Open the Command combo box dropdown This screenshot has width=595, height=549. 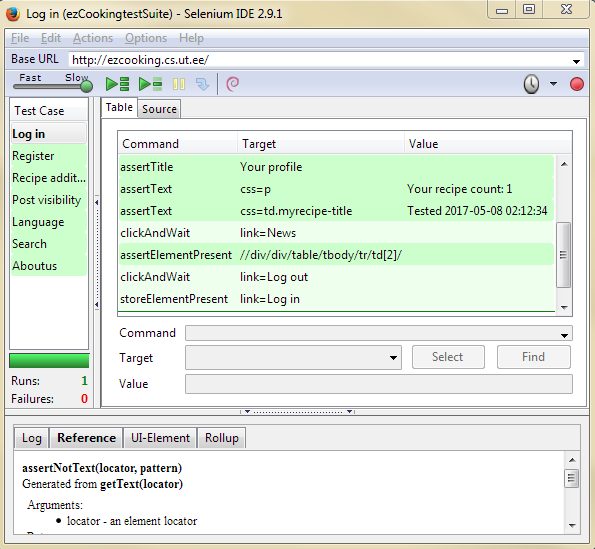pos(564,335)
